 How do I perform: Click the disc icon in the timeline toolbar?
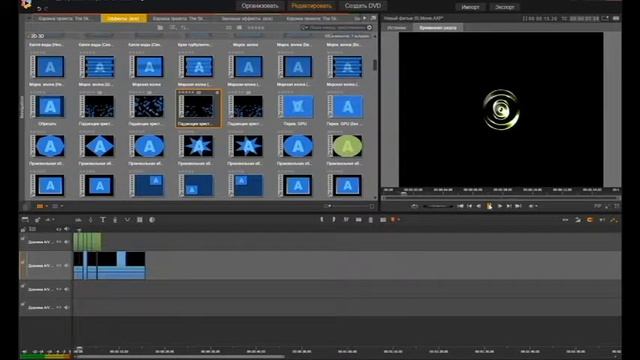[152, 220]
